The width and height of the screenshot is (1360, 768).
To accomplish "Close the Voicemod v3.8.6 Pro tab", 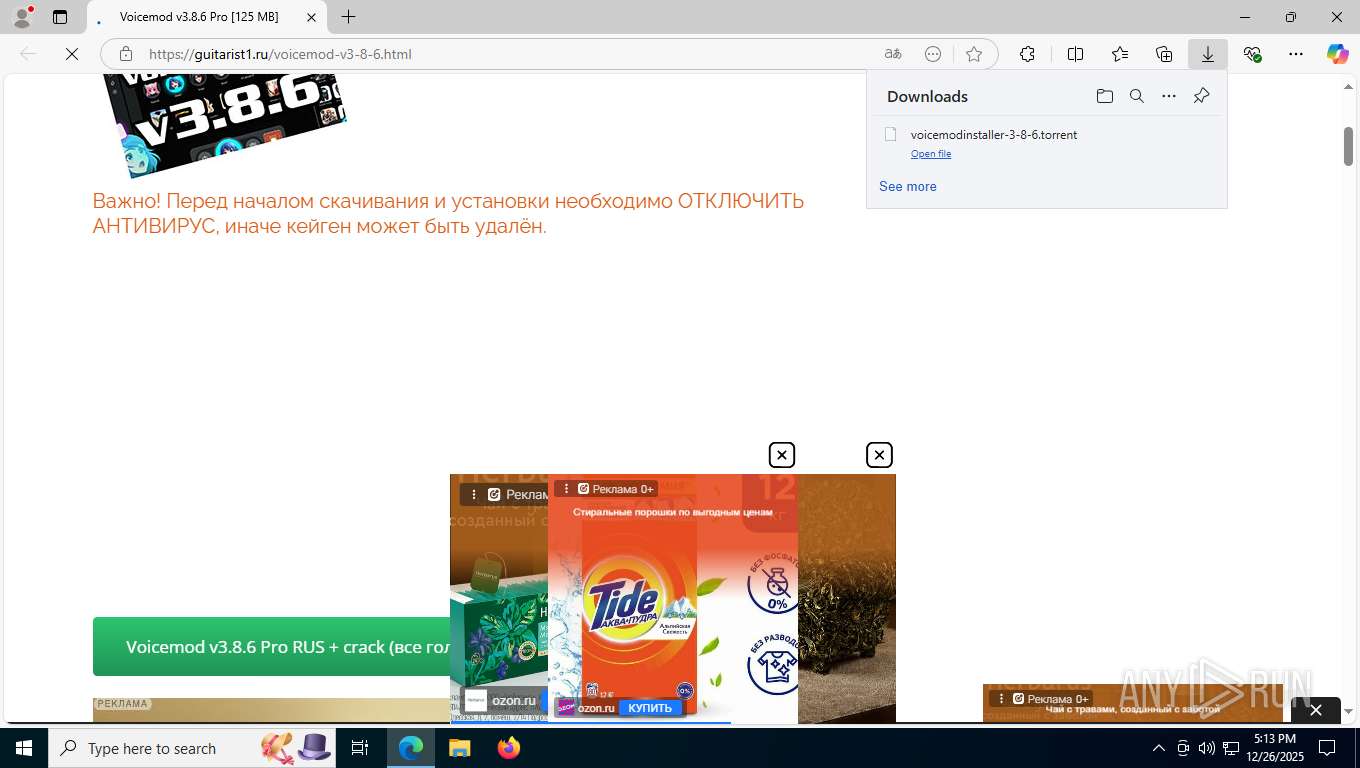I will click(312, 17).
